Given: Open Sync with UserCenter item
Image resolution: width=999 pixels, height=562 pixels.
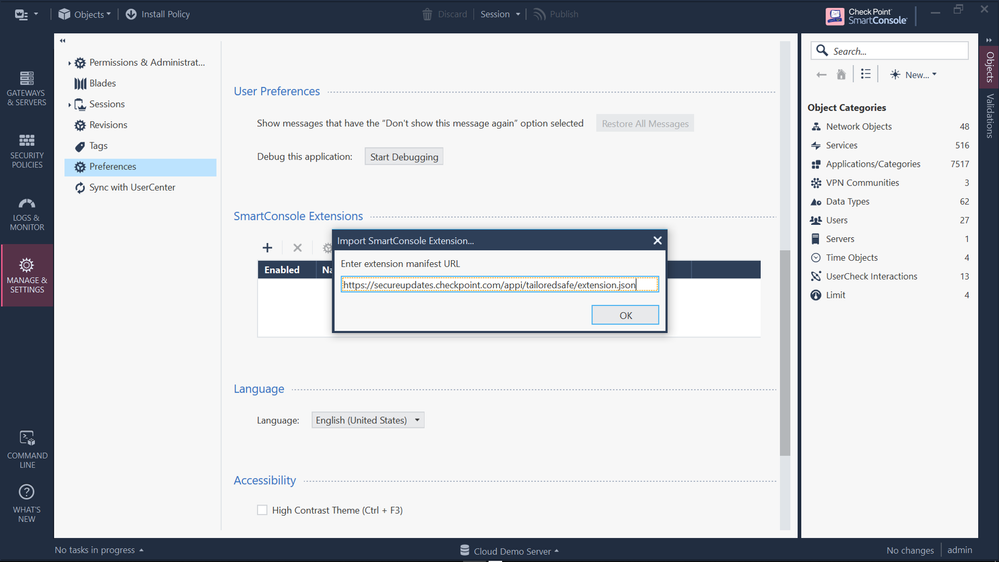Looking at the screenshot, I should pos(125,187).
